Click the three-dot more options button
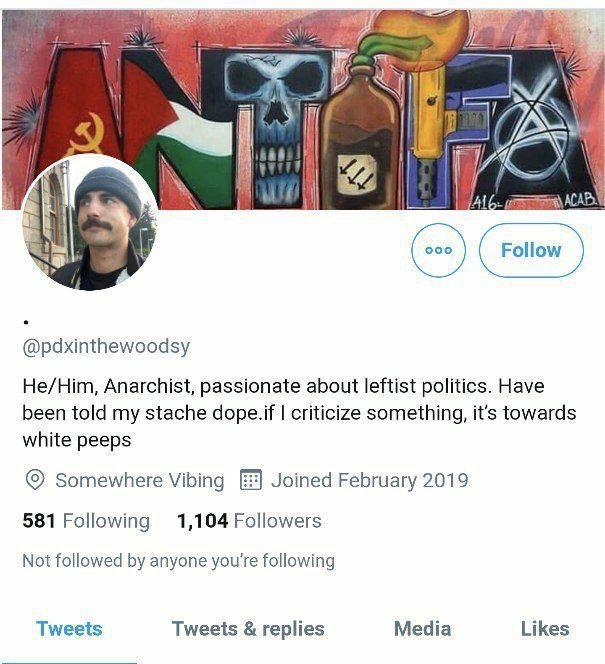The image size is (605, 664). (438, 250)
